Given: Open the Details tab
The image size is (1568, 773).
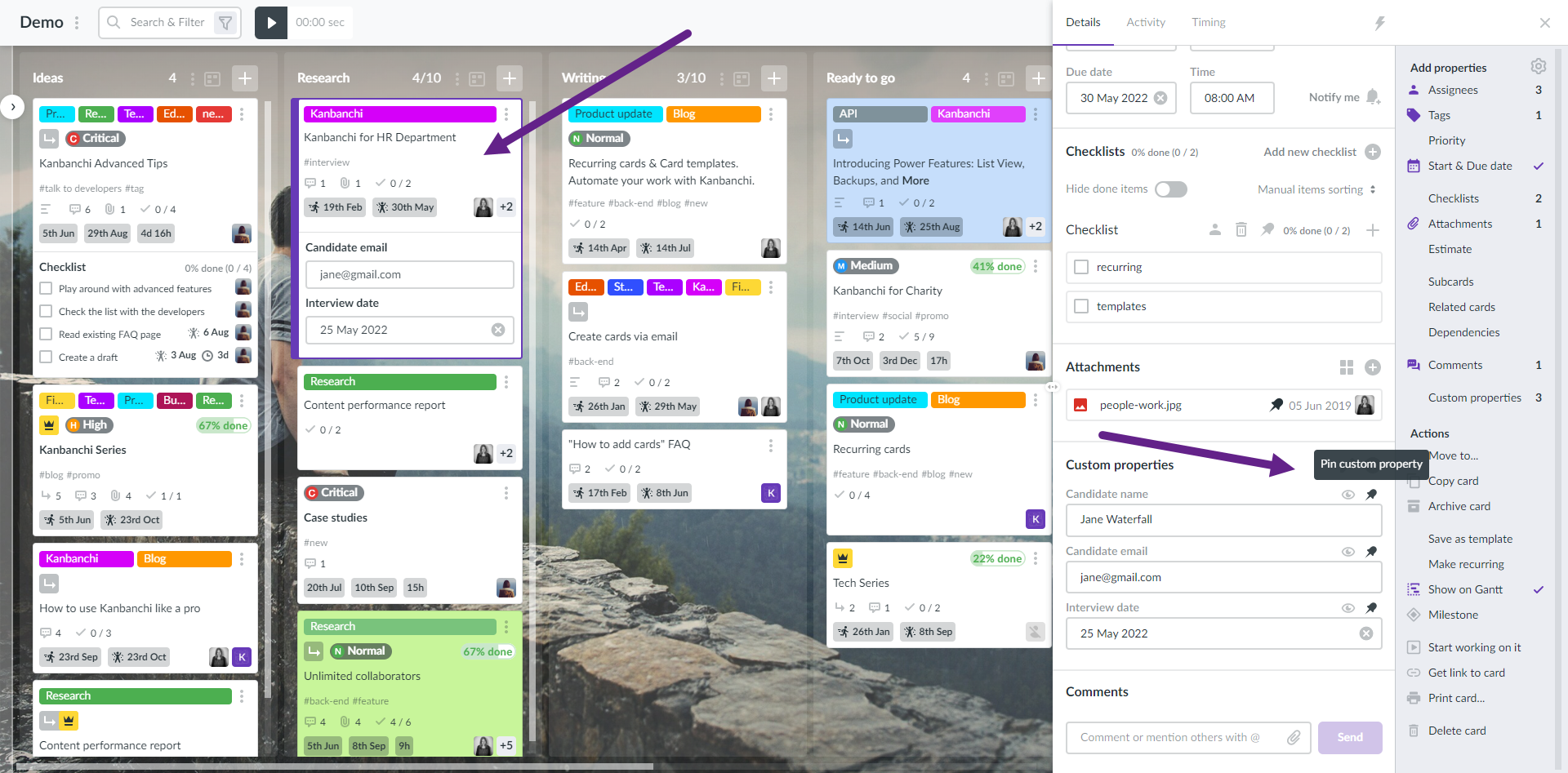Looking at the screenshot, I should 1083,23.
